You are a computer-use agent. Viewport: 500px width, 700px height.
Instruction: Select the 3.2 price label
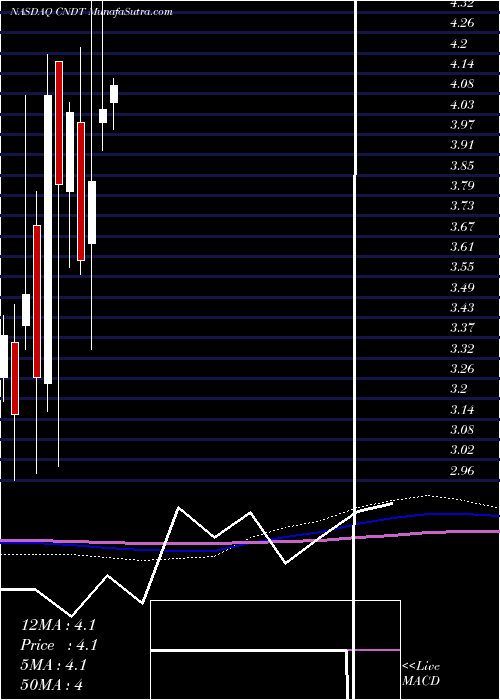[x=459, y=389]
